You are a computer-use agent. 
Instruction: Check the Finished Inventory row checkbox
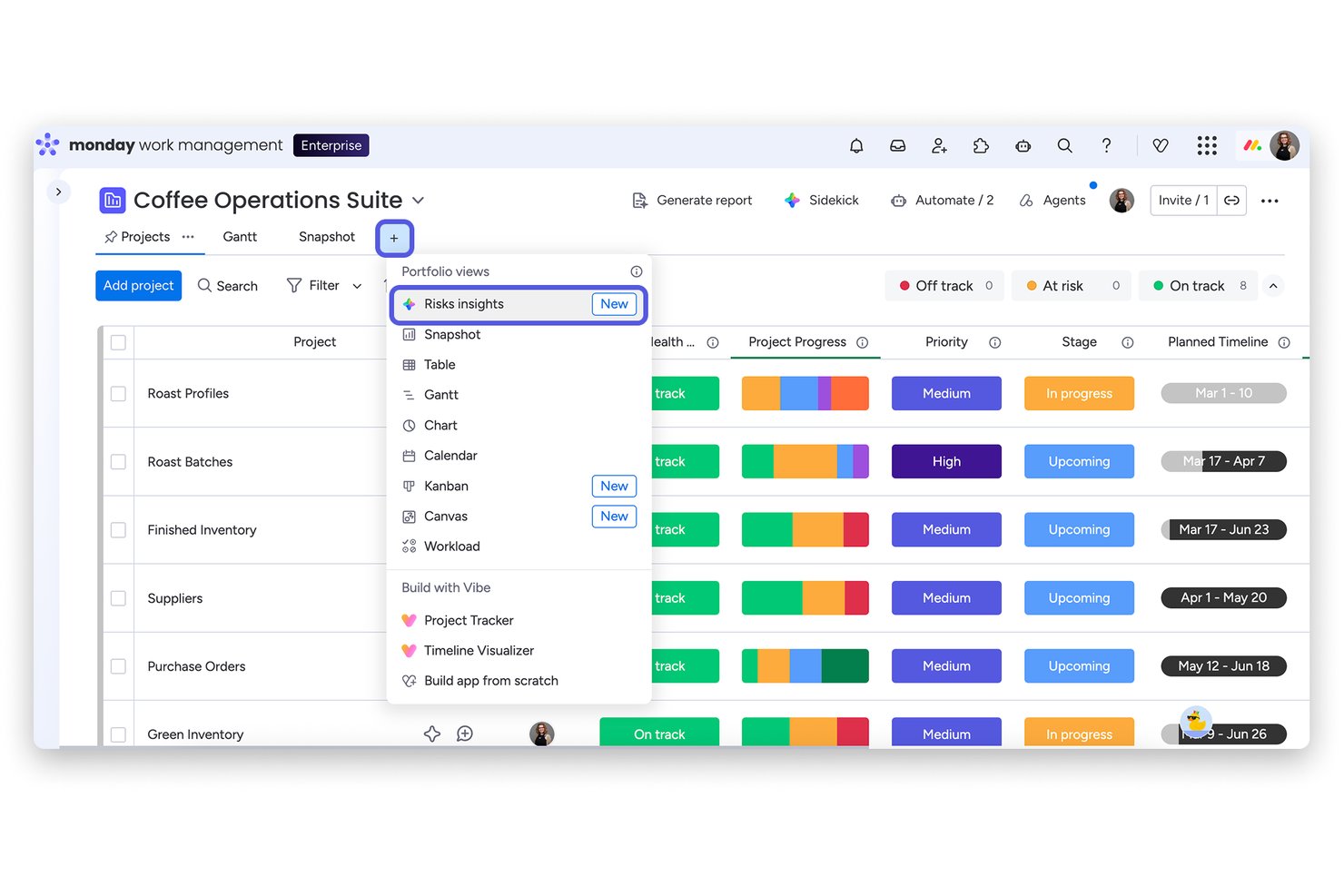(x=118, y=529)
